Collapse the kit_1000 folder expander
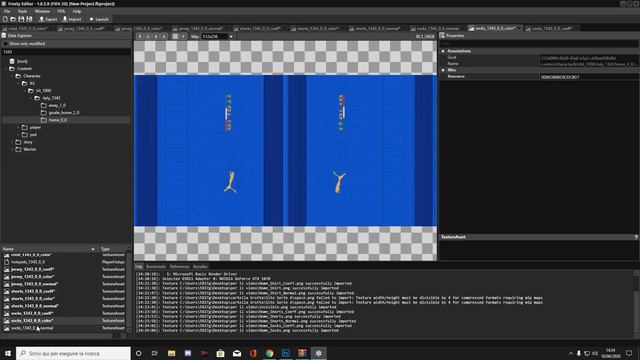The height and width of the screenshot is (360, 640). coord(25,91)
